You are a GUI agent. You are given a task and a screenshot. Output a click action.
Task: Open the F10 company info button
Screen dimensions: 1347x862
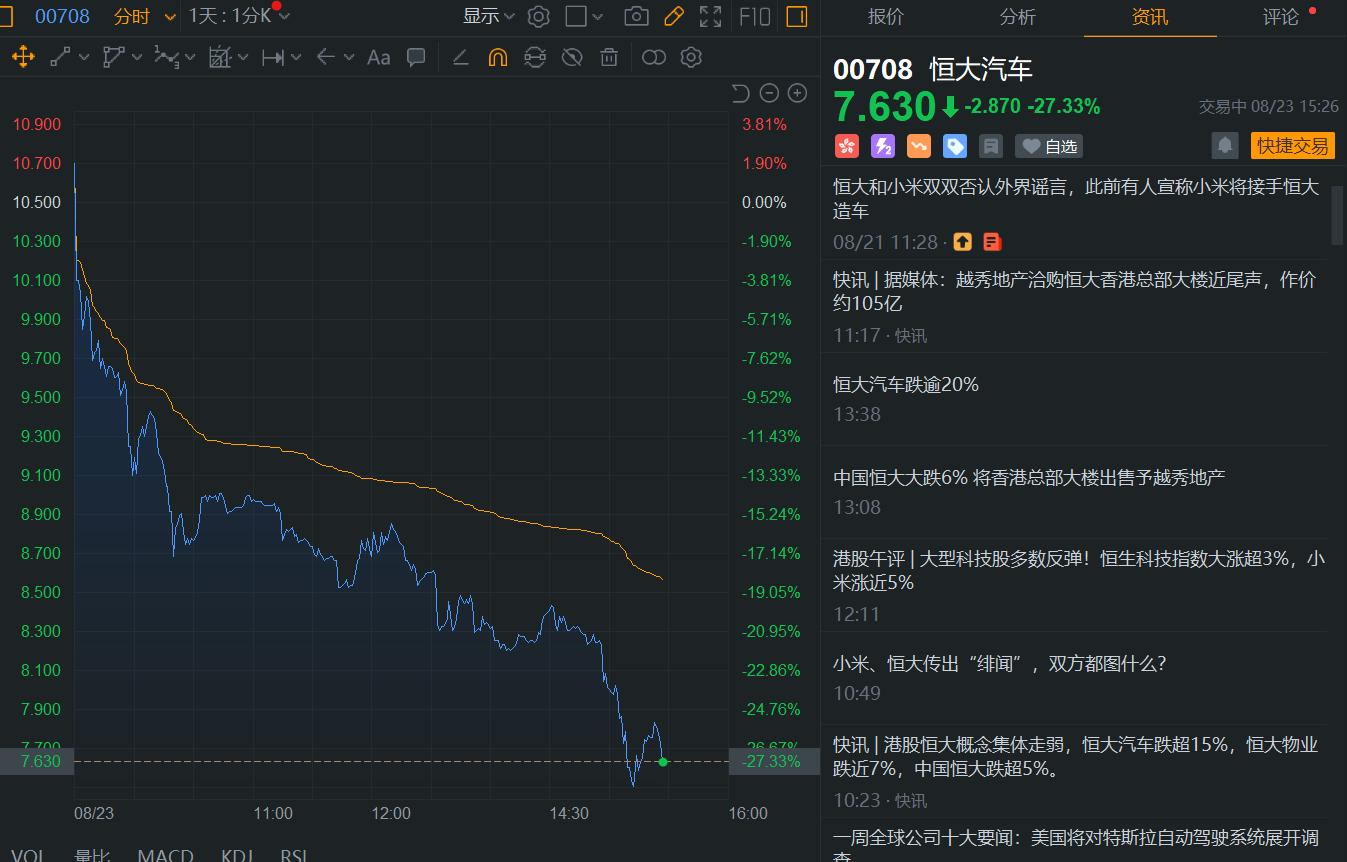pyautogui.click(x=754, y=16)
